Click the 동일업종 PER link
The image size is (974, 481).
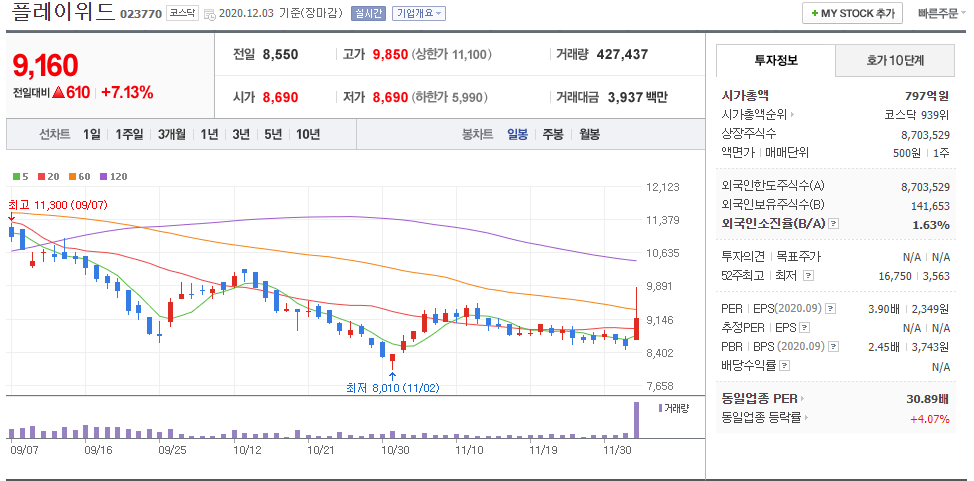pyautogui.click(x=759, y=399)
